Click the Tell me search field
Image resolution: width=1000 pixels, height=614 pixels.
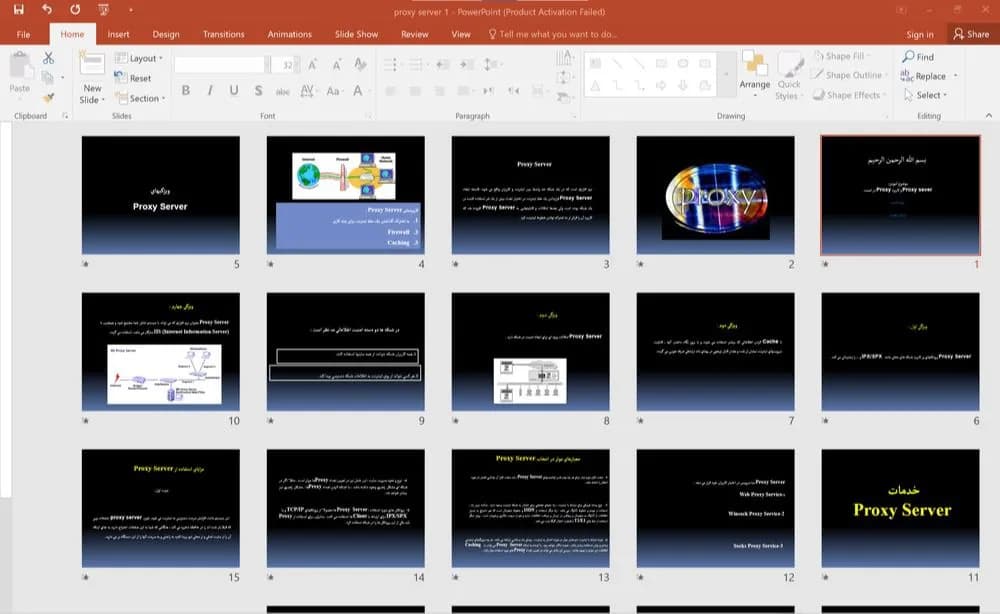tap(552, 34)
